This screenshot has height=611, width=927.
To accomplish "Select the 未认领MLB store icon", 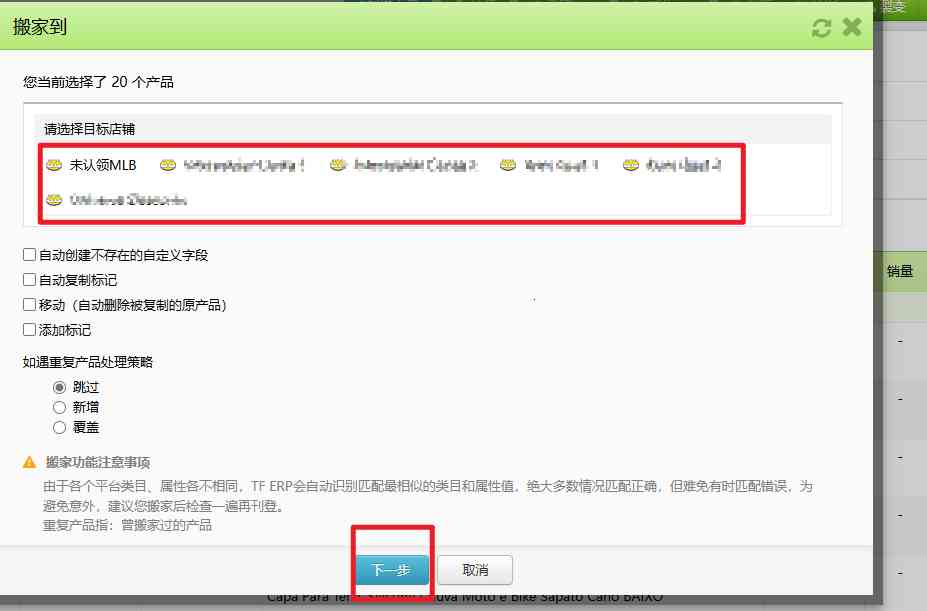I will pos(54,165).
